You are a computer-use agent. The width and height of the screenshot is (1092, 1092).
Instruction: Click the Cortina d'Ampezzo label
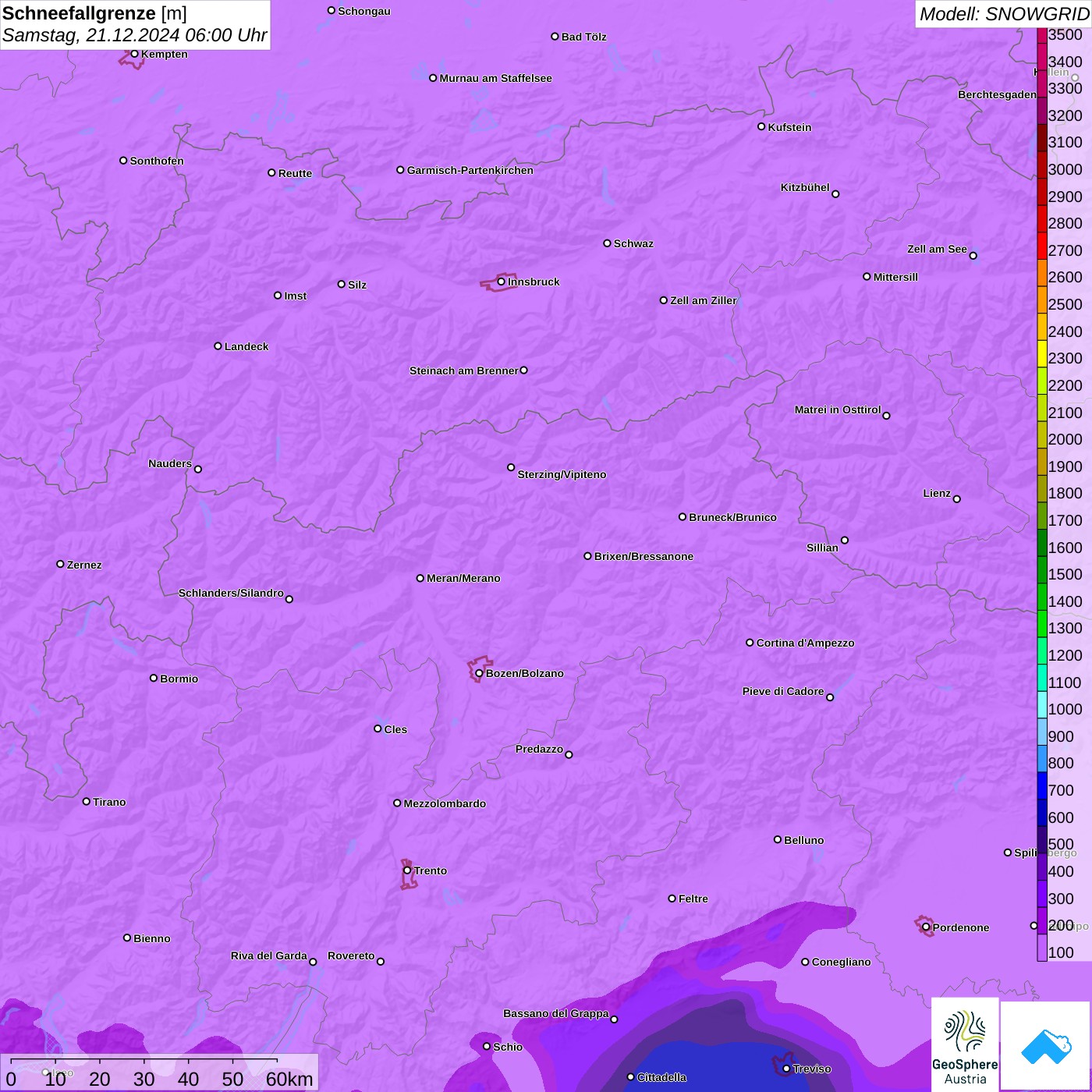pyautogui.click(x=805, y=643)
